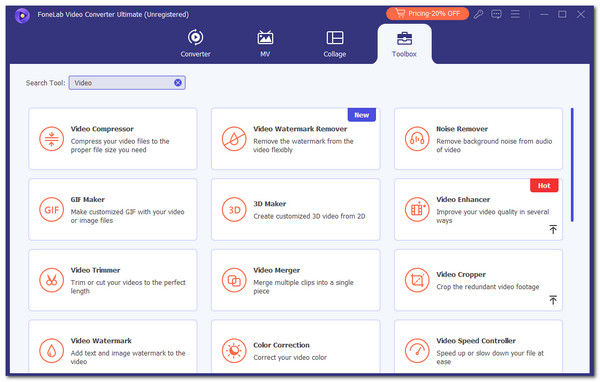Open the Video Compressor tool title
Viewport: 600px width, 382px height.
(102, 129)
